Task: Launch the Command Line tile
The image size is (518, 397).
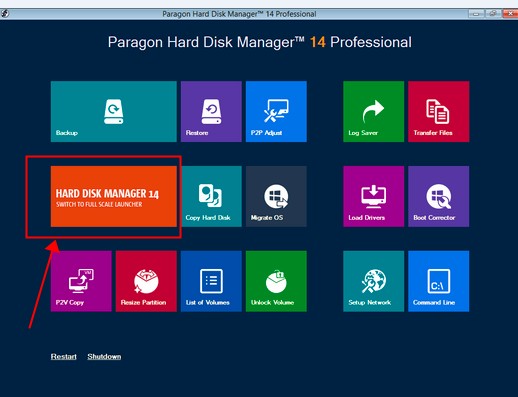Action: pyautogui.click(x=438, y=281)
